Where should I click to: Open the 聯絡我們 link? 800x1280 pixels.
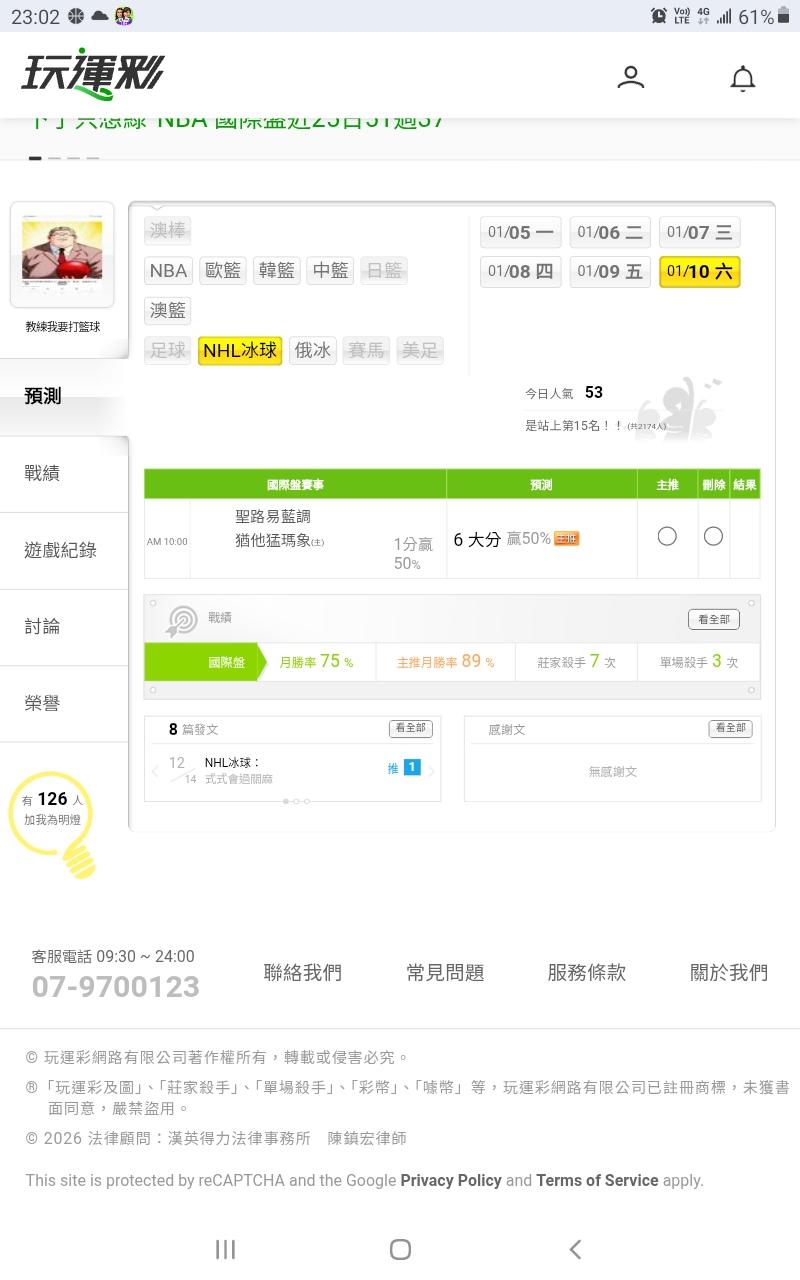302,972
